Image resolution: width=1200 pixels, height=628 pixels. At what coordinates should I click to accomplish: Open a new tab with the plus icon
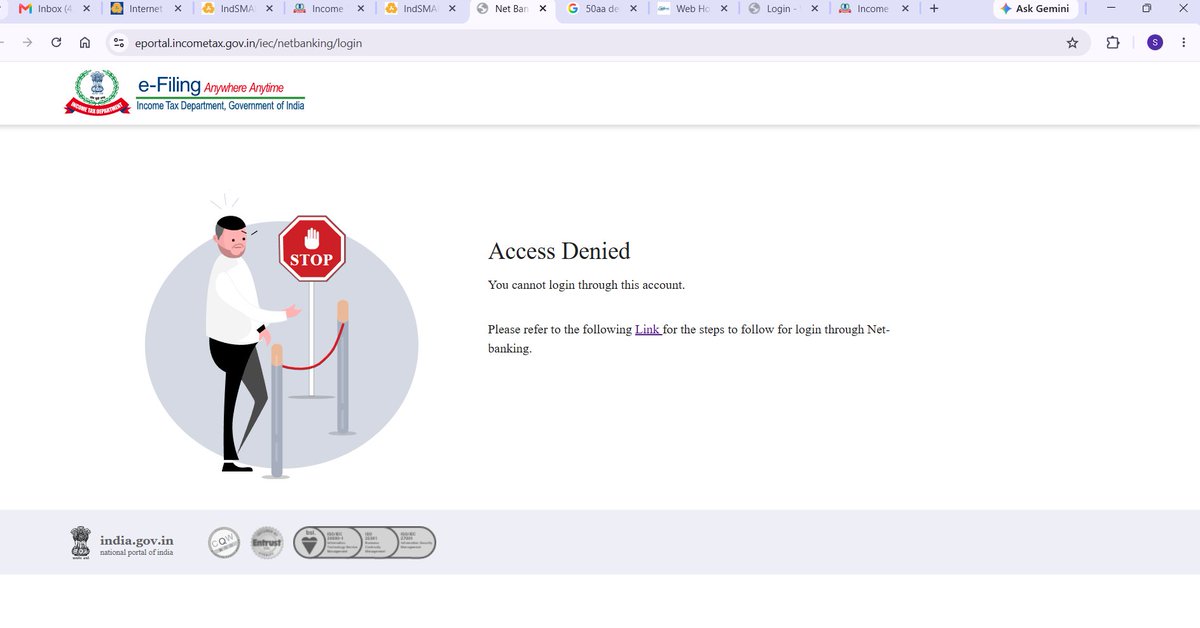[934, 9]
